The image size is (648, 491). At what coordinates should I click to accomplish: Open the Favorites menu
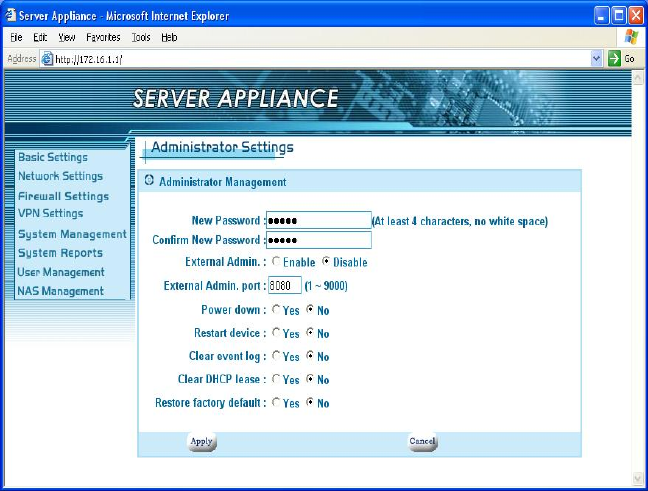point(103,37)
